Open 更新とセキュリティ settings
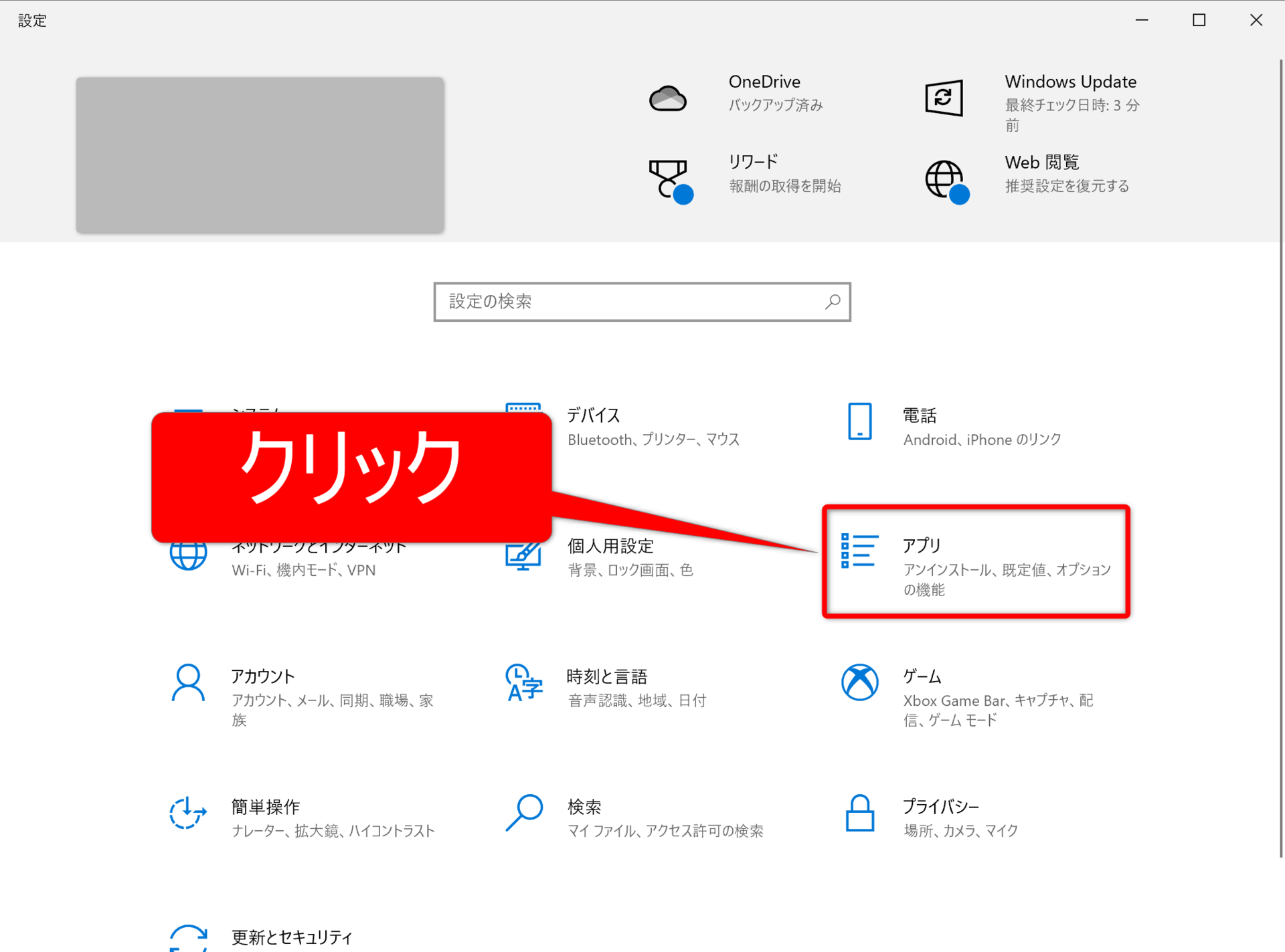The image size is (1285, 952). pyautogui.click(x=291, y=937)
